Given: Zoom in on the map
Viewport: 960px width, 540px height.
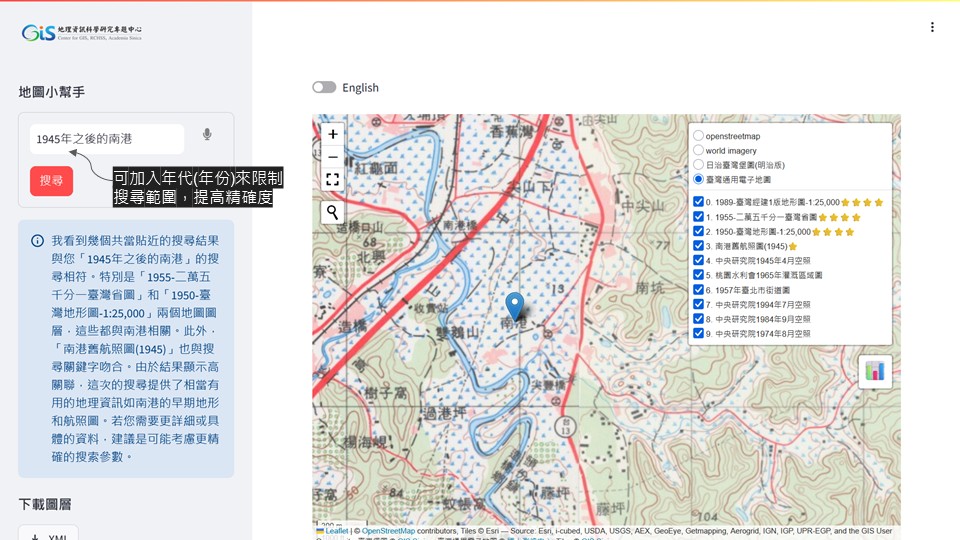Looking at the screenshot, I should (x=333, y=134).
